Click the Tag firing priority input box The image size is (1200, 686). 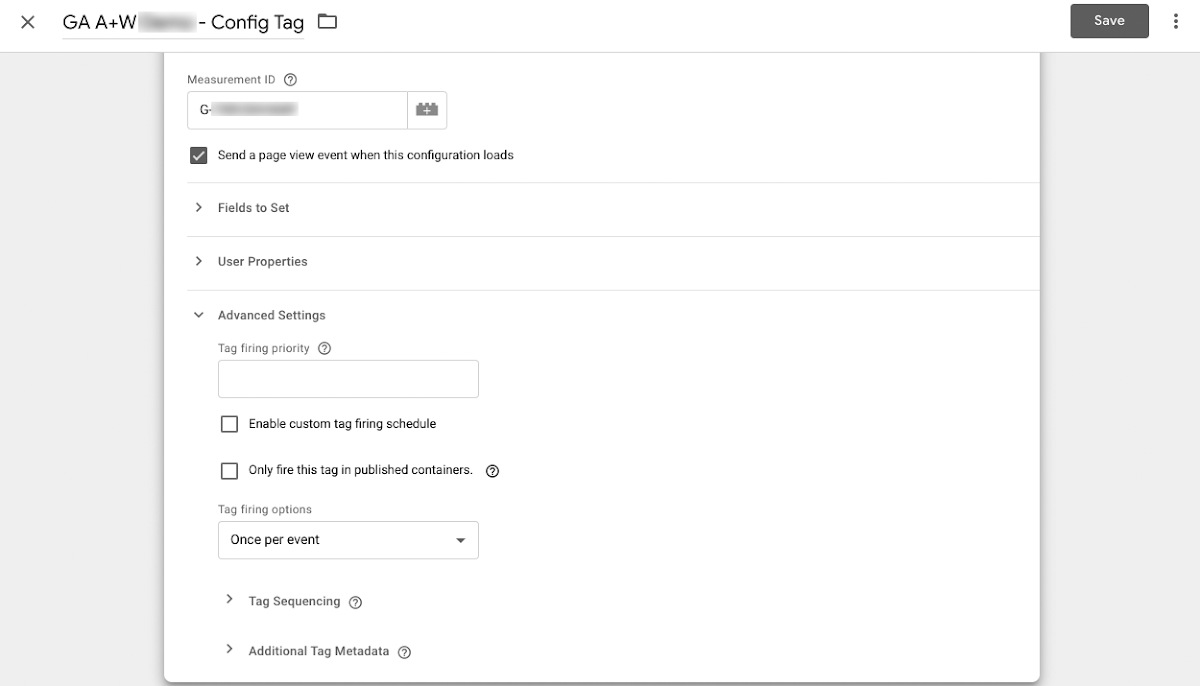pyautogui.click(x=348, y=380)
